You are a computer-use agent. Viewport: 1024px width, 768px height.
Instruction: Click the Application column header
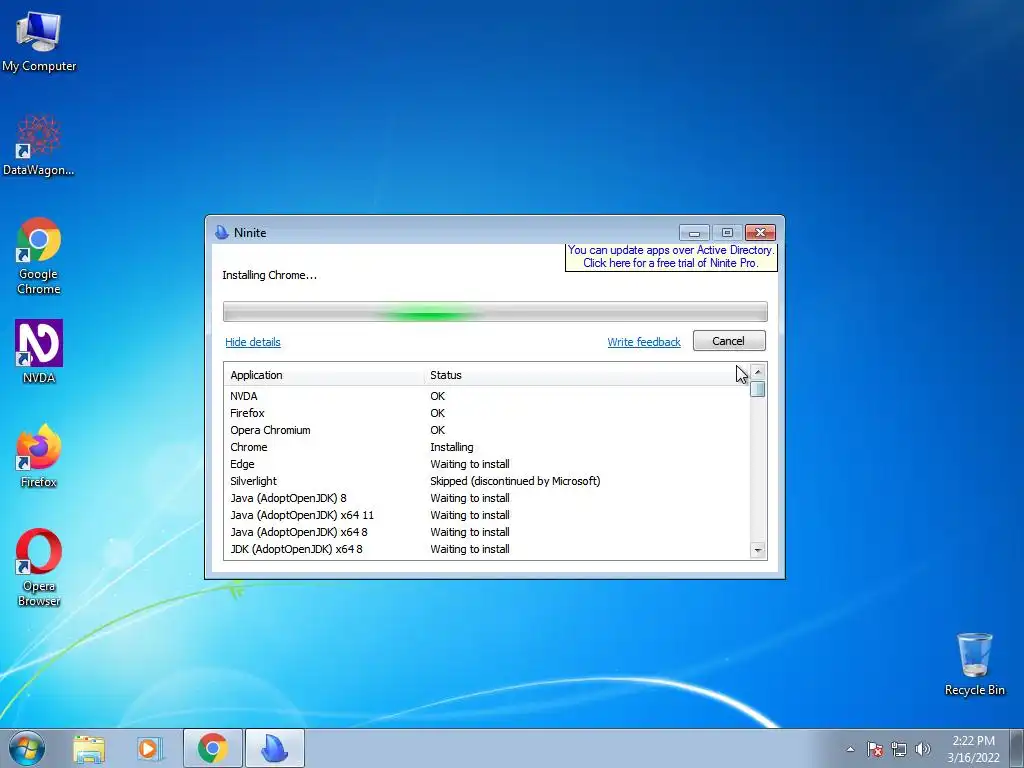pyautogui.click(x=324, y=375)
